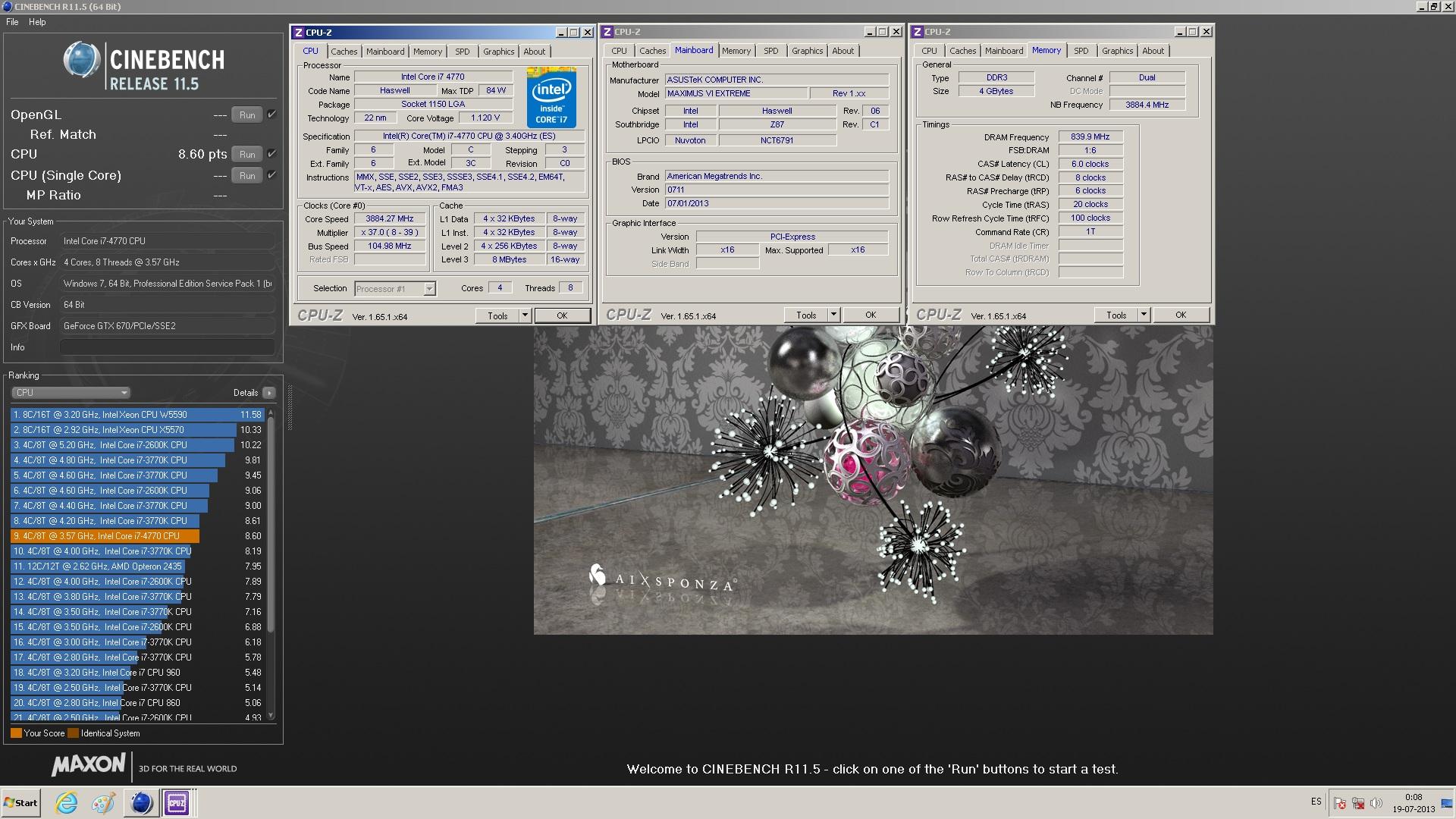This screenshot has height=819, width=1456.
Task: Select CPU tab in Memory CPU-Z window
Action: click(929, 51)
